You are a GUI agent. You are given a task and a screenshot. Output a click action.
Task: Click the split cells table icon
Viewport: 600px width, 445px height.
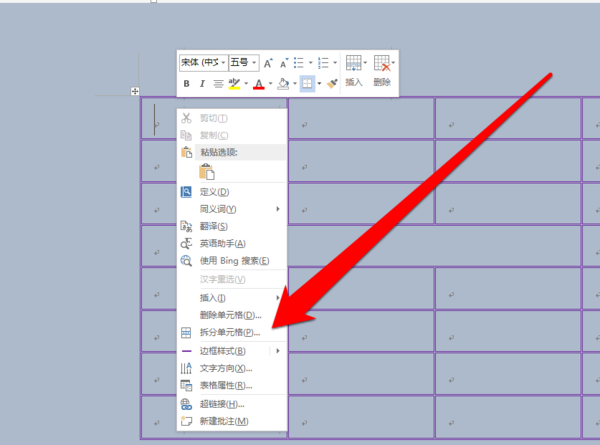pyautogui.click(x=186, y=333)
